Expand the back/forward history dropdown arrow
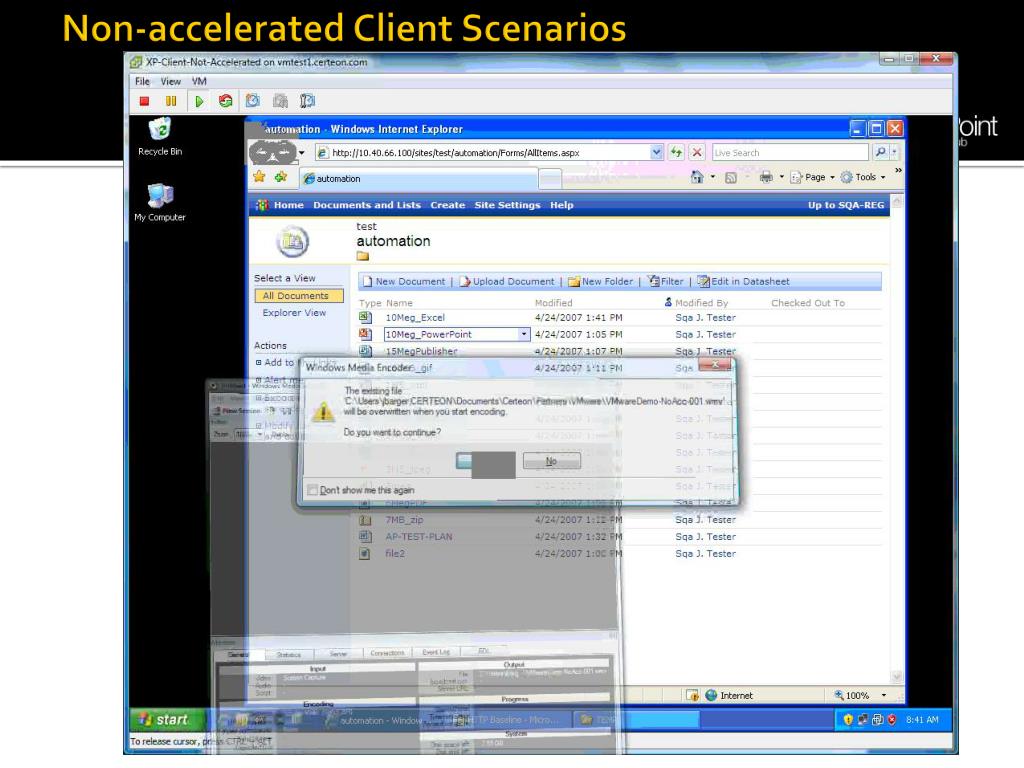Image resolution: width=1024 pixels, height=768 pixels. (x=302, y=153)
